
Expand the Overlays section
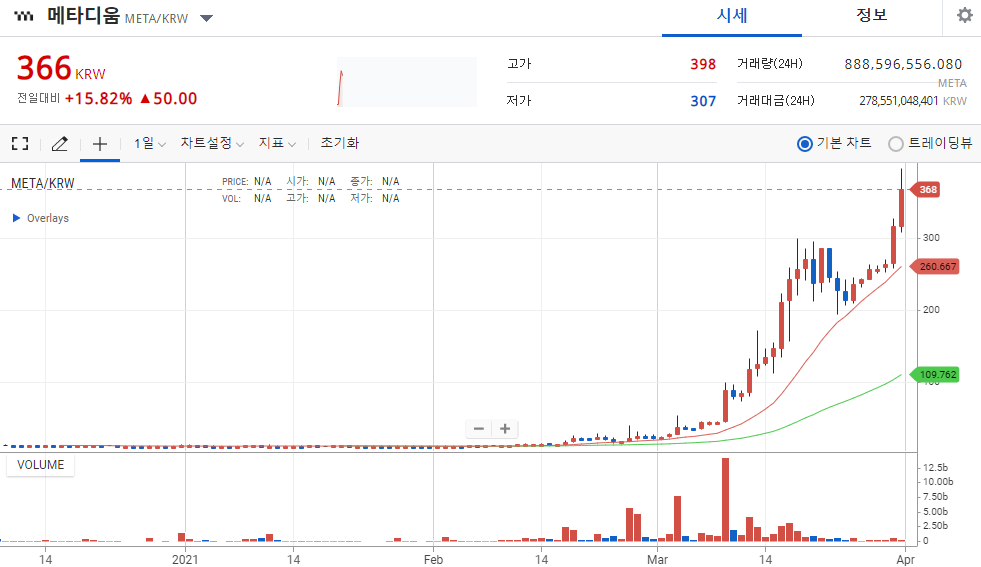[x=41, y=218]
